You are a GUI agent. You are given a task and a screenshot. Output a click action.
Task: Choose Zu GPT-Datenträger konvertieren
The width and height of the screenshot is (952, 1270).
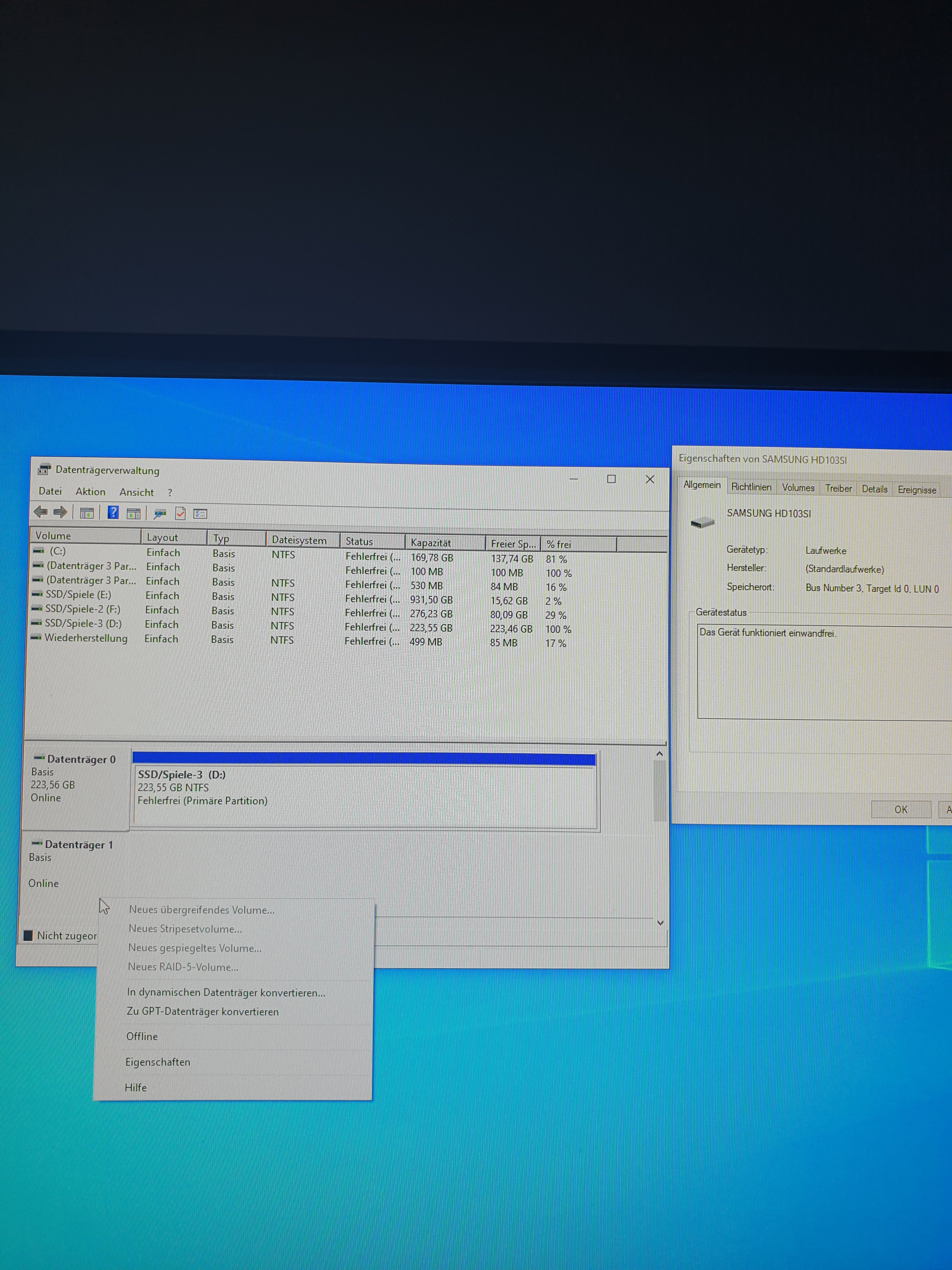point(202,1011)
